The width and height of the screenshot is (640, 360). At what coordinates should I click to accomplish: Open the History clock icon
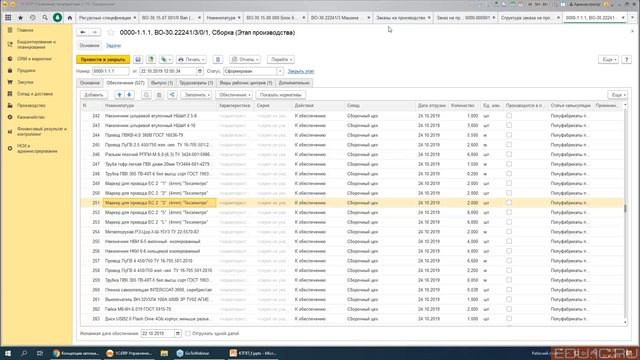click(33, 18)
